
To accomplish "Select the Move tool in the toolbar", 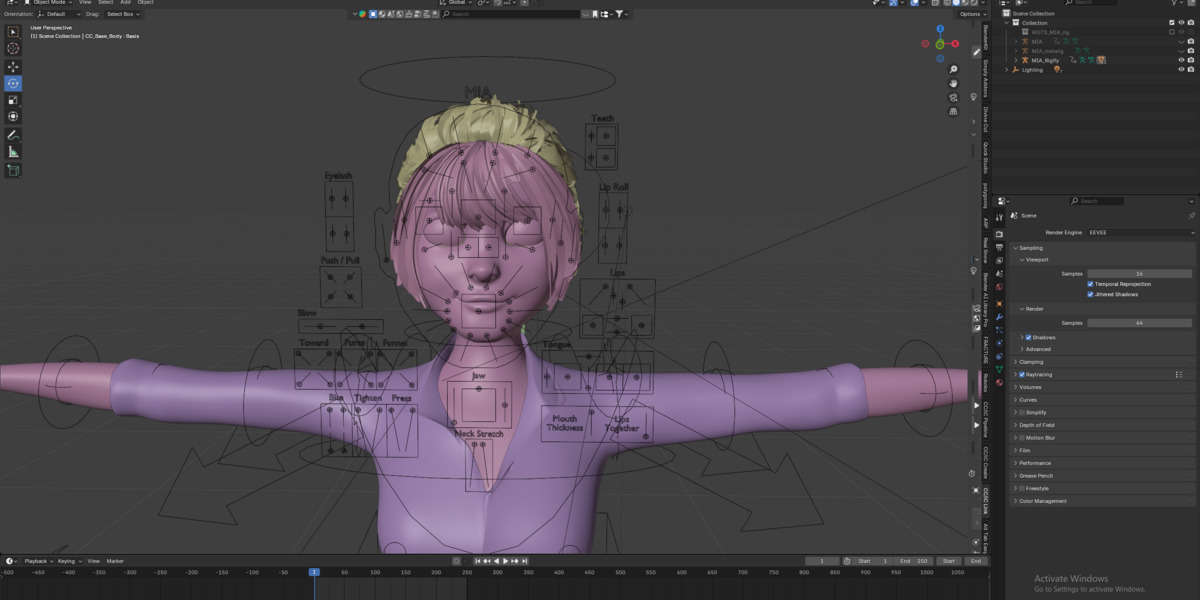I will pos(13,66).
